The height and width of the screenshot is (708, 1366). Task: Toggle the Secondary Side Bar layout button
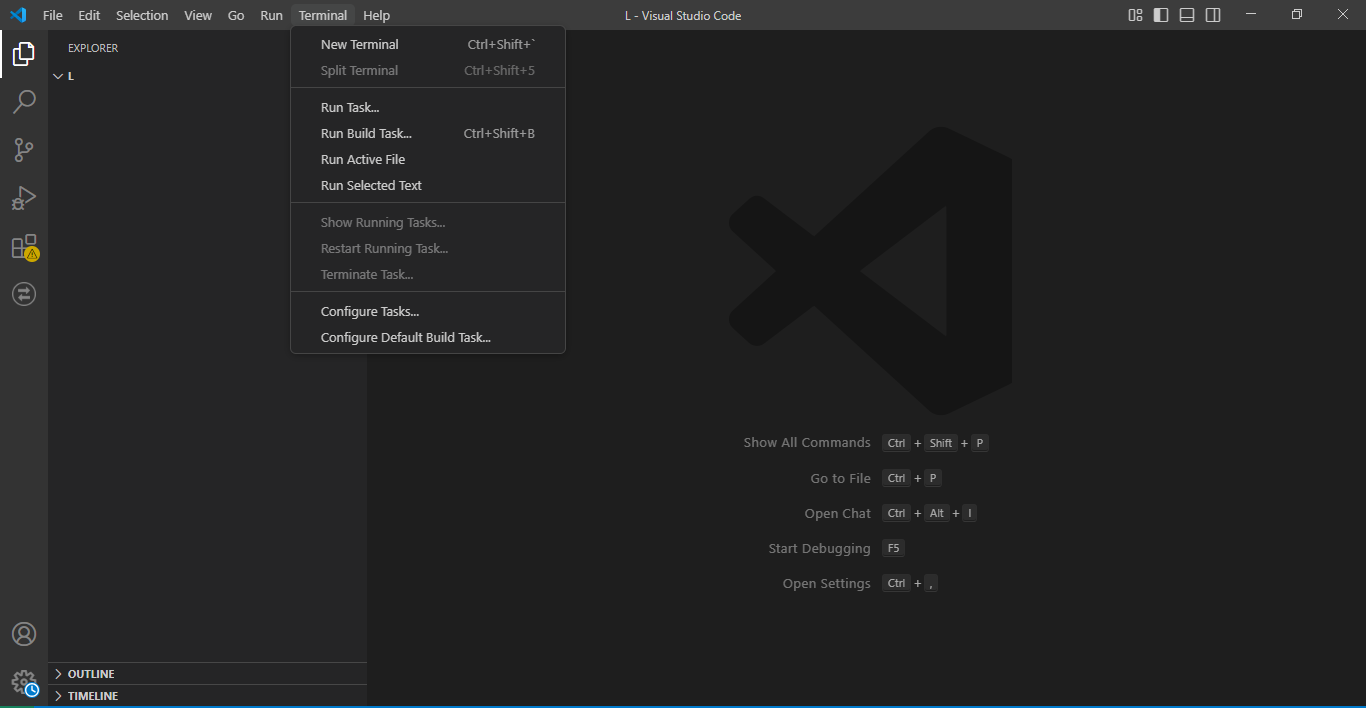tap(1213, 15)
